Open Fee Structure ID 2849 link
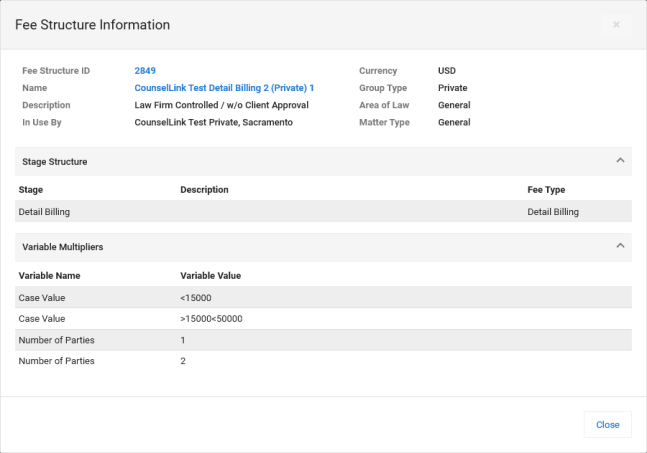The image size is (647, 453). click(145, 71)
